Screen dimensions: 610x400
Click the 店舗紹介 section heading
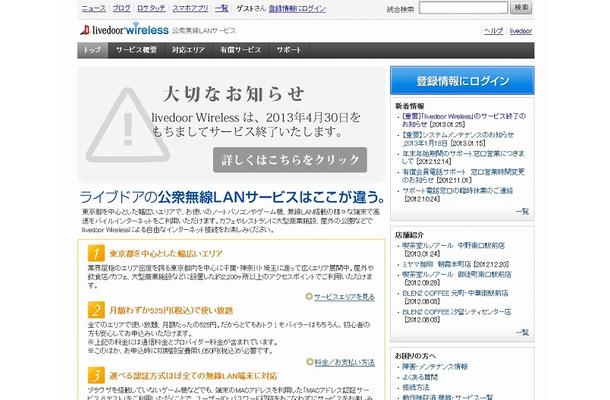pyautogui.click(x=410, y=235)
